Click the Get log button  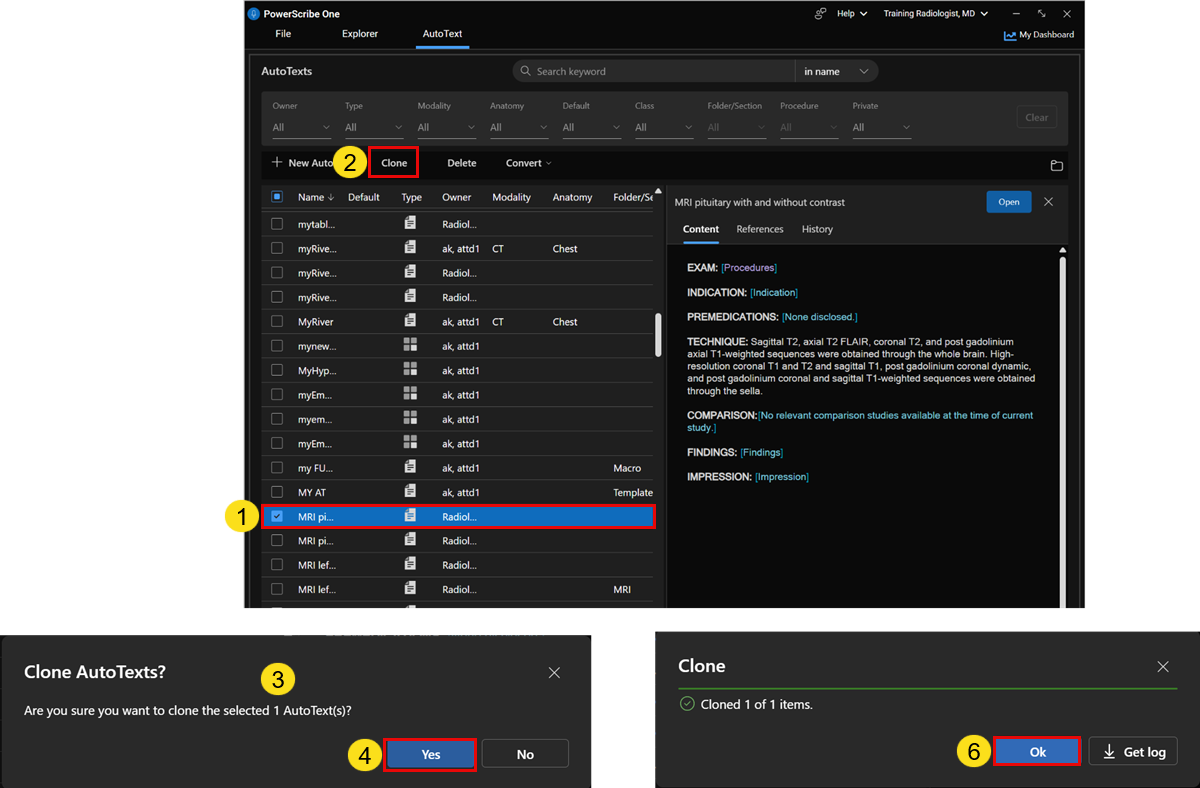(x=1133, y=752)
